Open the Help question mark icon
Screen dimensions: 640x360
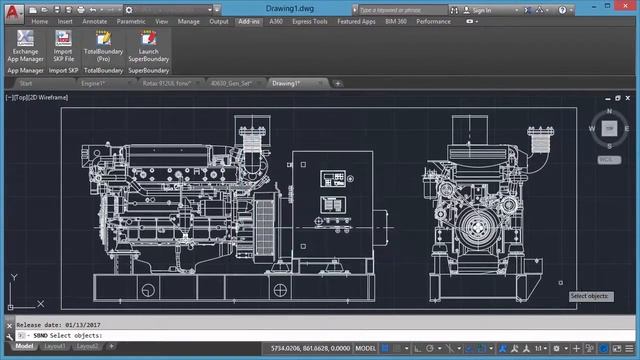coord(562,10)
